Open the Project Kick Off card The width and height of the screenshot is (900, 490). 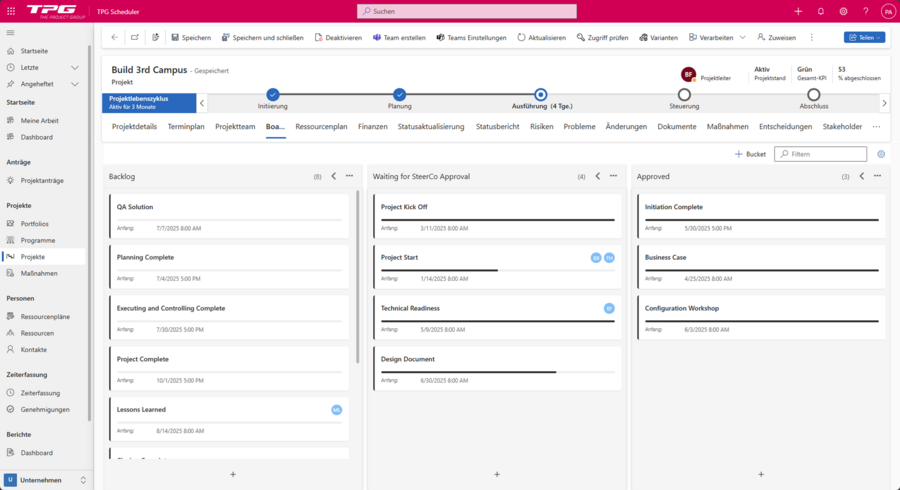coord(497,217)
